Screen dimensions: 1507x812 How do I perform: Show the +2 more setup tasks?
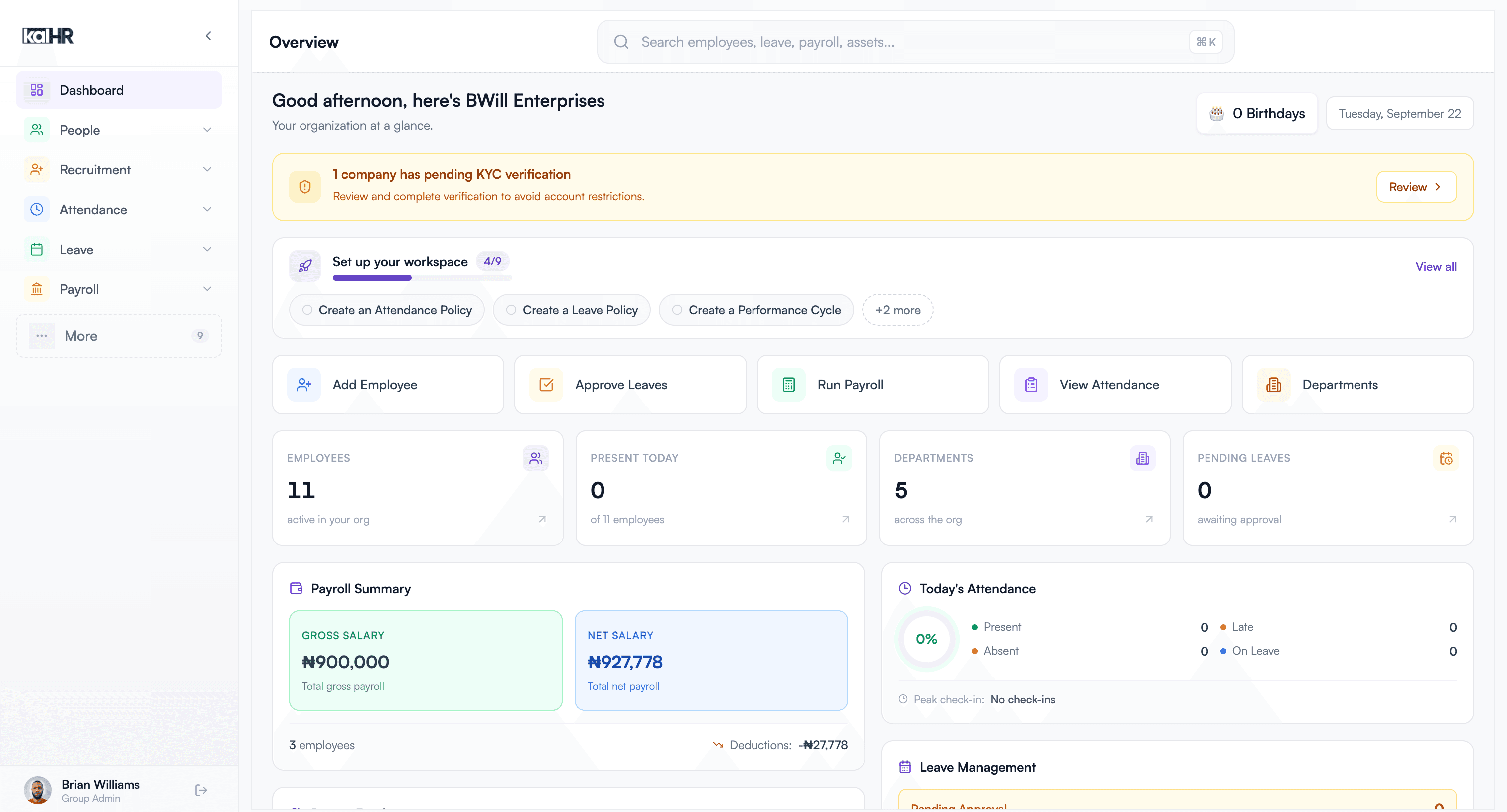[898, 310]
